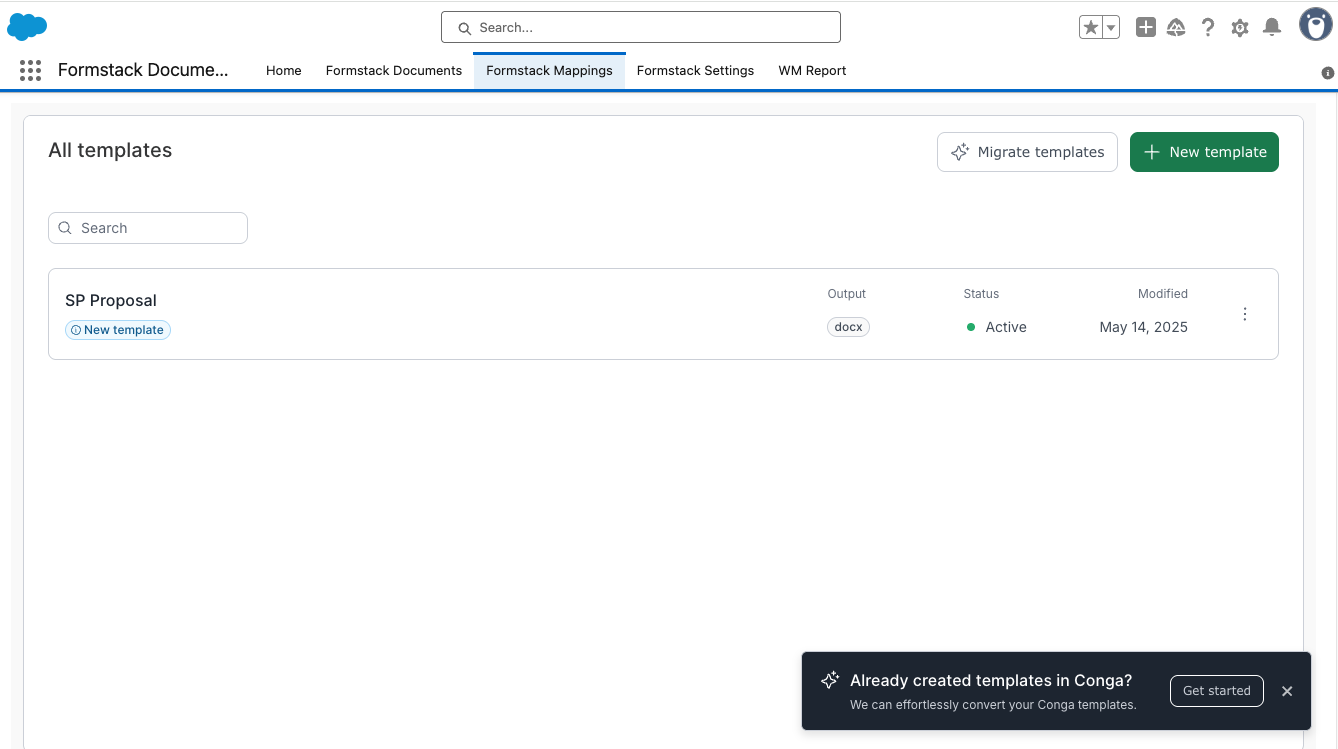1338x749 pixels.
Task: Click the Salesforce cloud logo
Action: tap(27, 27)
